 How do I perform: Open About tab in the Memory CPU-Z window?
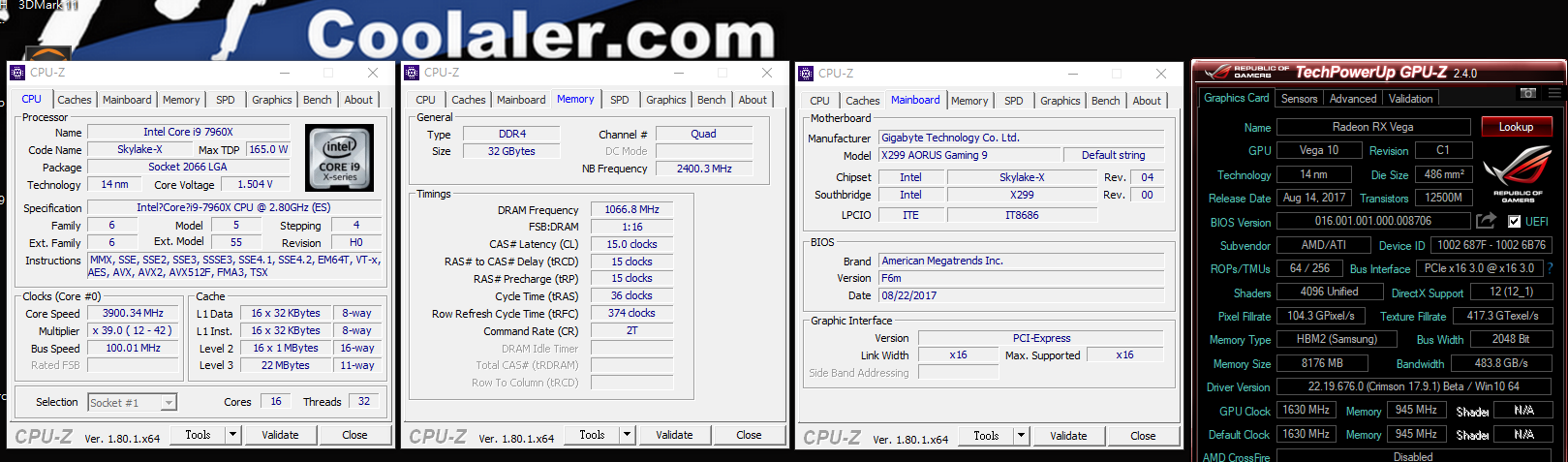point(753,100)
